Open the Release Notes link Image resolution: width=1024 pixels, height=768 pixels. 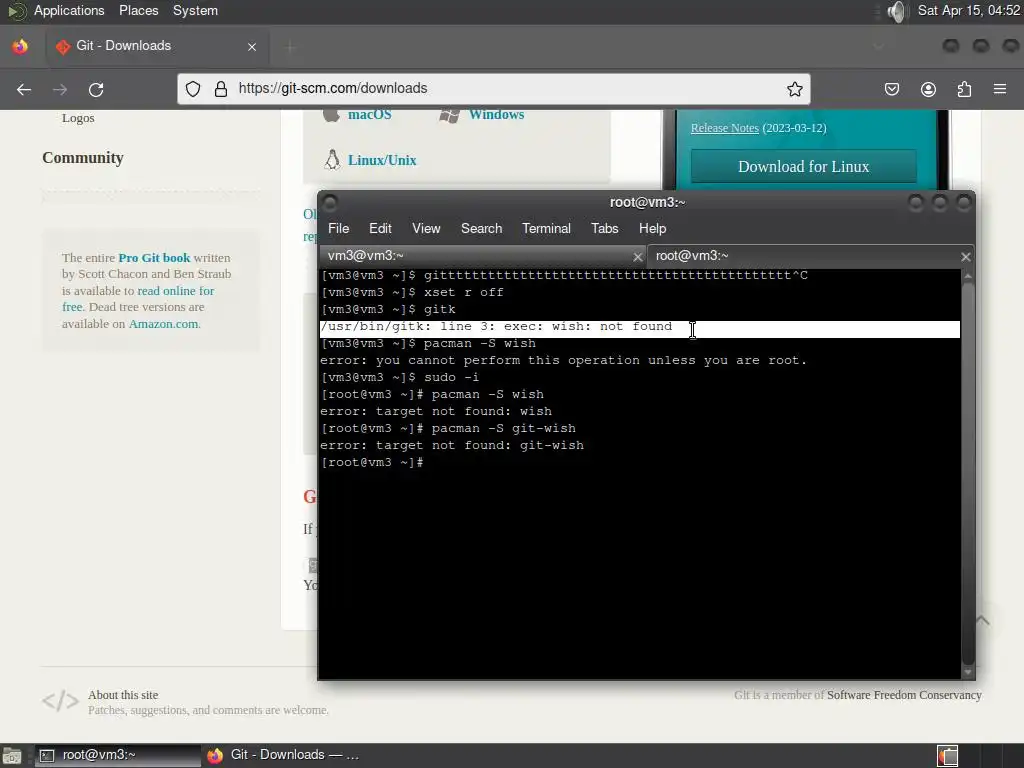tap(724, 128)
